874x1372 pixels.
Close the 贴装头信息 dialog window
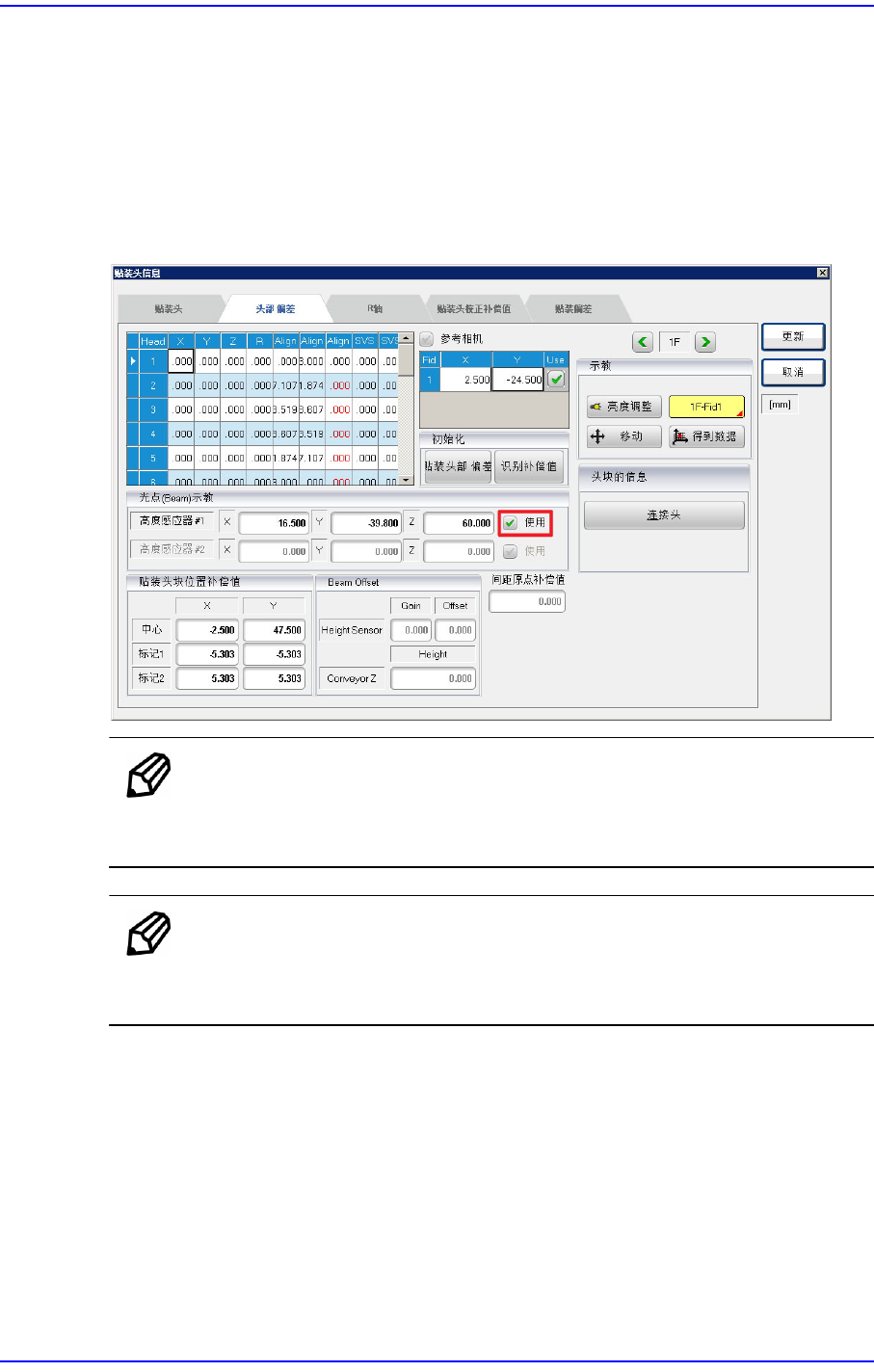tap(822, 273)
